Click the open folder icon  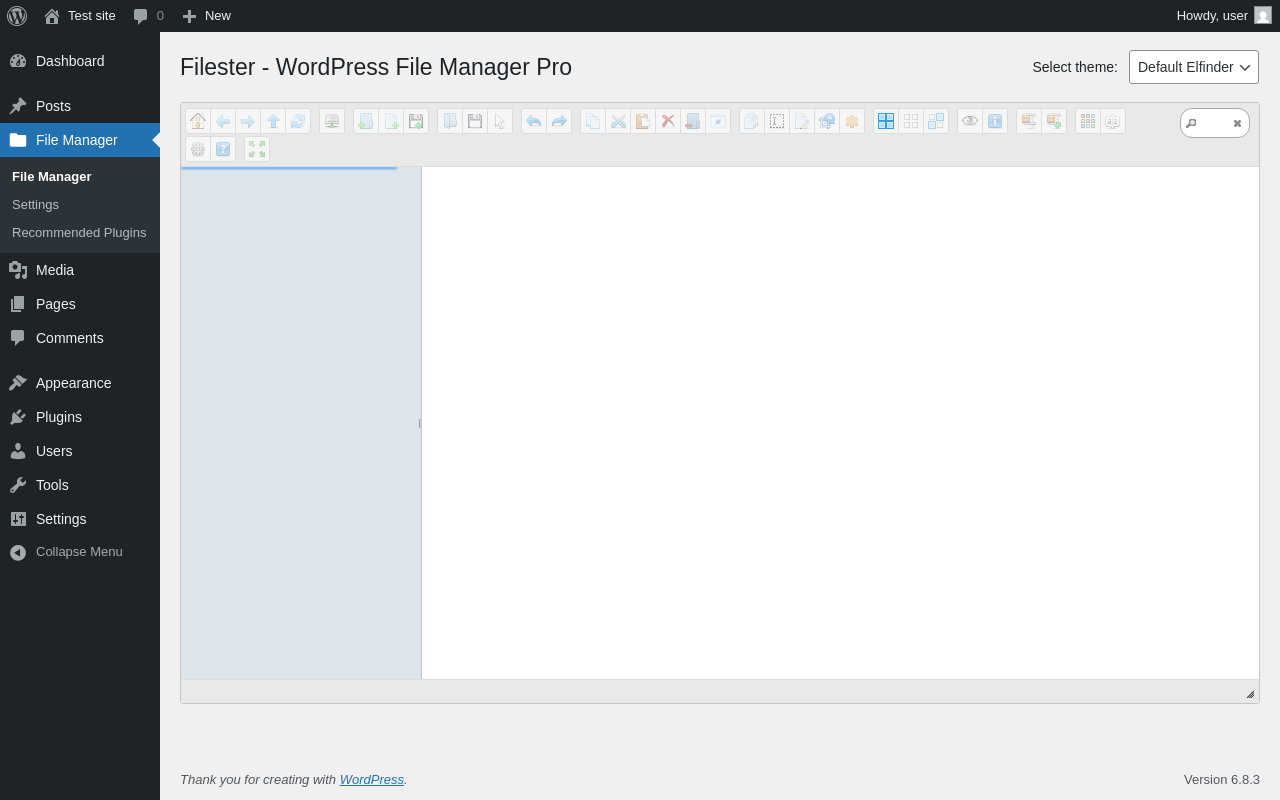(450, 121)
